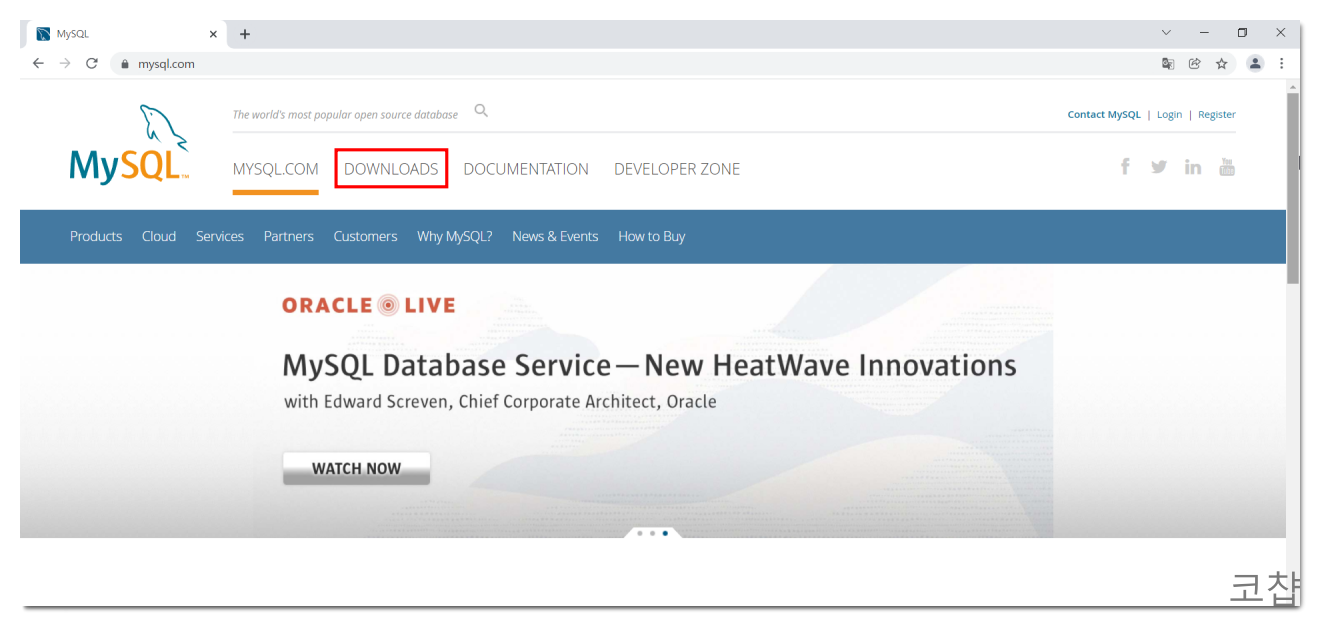This screenshot has width=1320, height=626.
Task: Click the Contact MySQL link
Action: tap(1104, 115)
